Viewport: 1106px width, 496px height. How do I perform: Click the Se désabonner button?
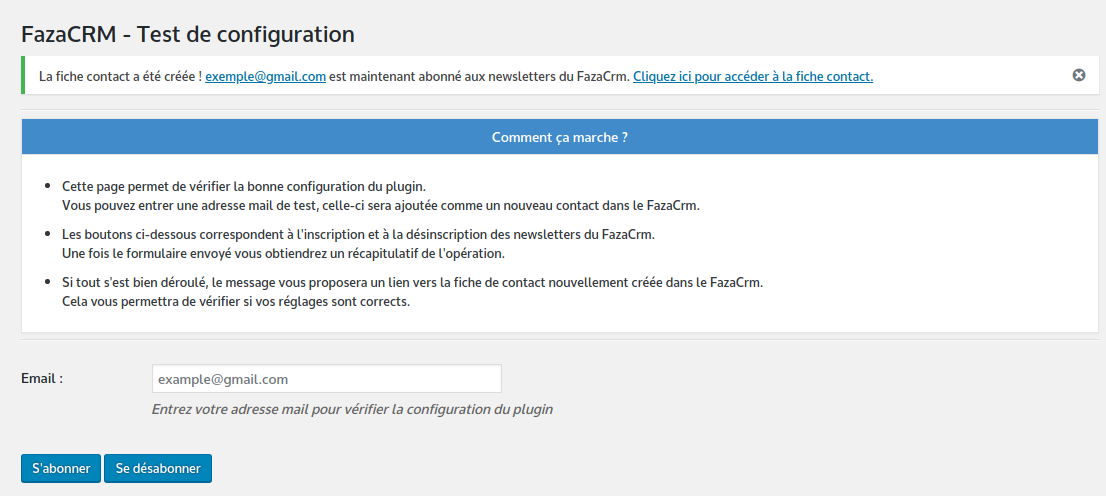tap(158, 468)
